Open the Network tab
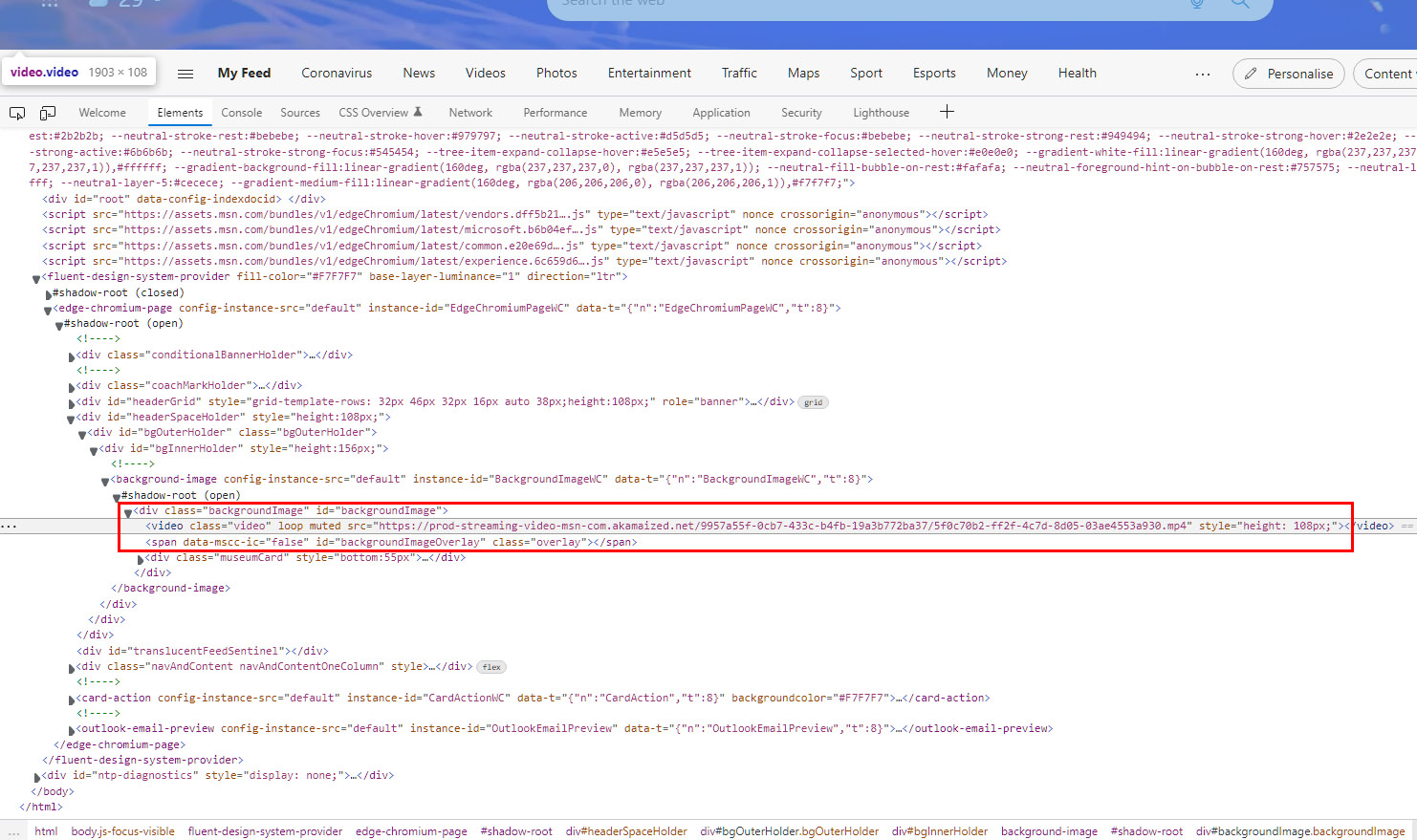 [x=470, y=113]
